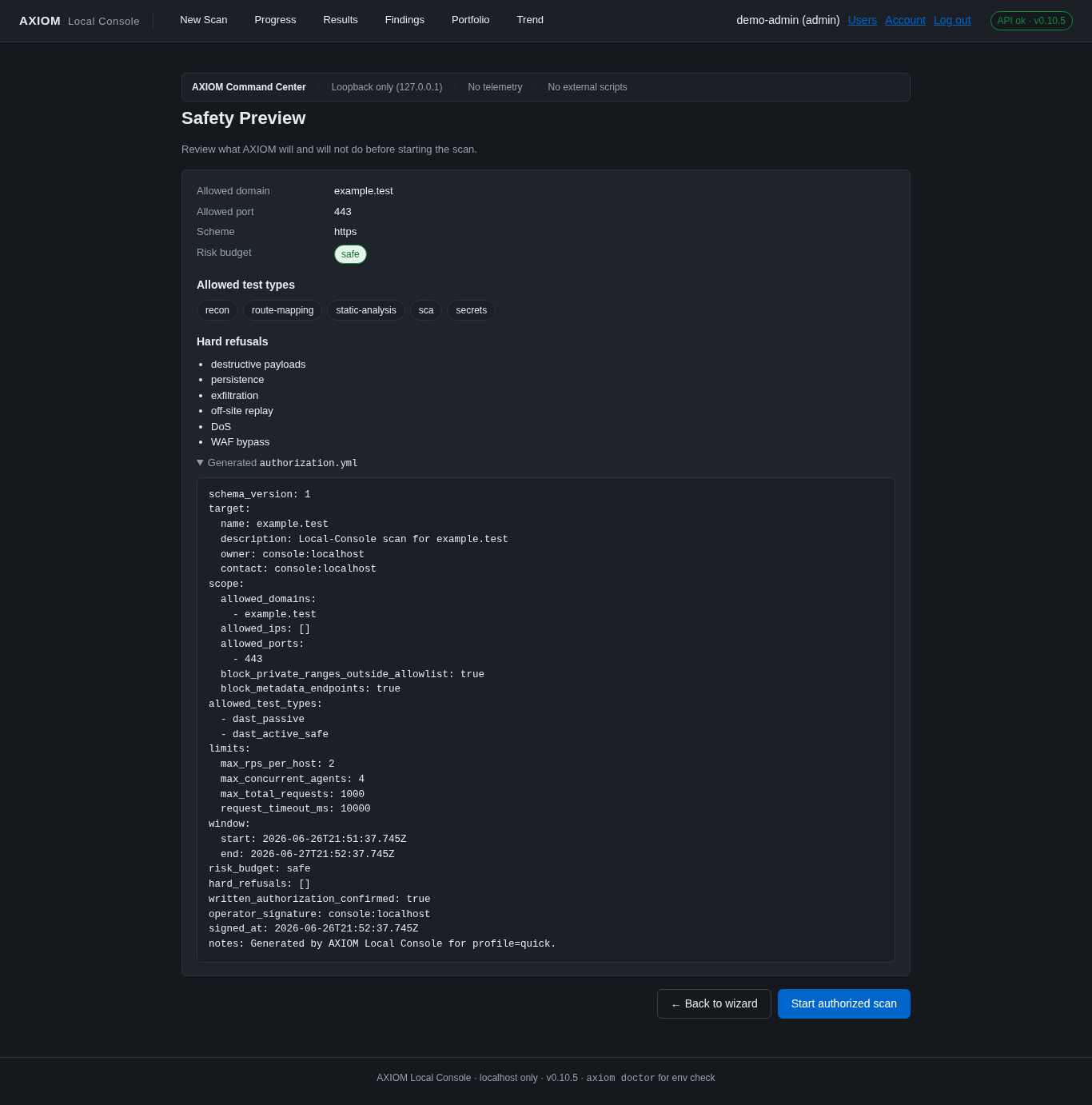Screen dimensions: 1092x1105
Task: Open the Results nav item
Action: click(x=341, y=20)
